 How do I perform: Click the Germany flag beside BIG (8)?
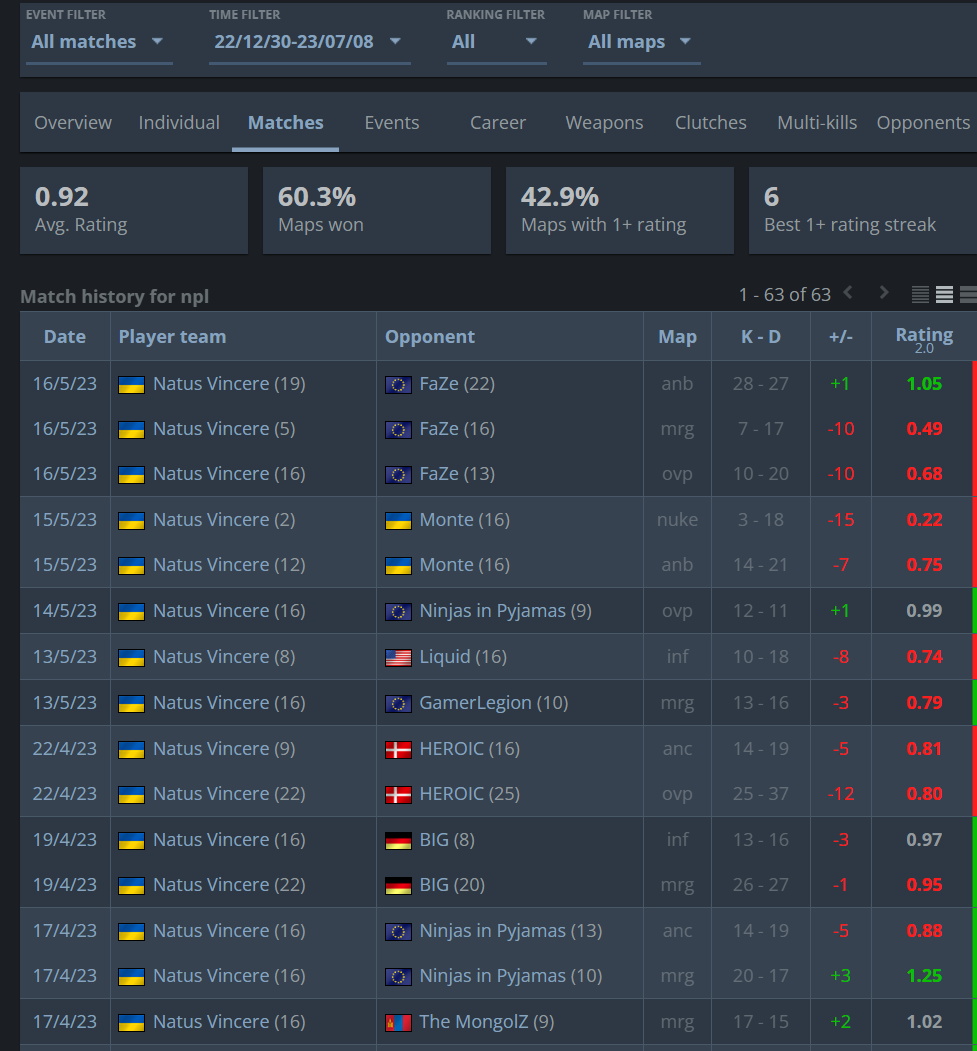pos(398,841)
